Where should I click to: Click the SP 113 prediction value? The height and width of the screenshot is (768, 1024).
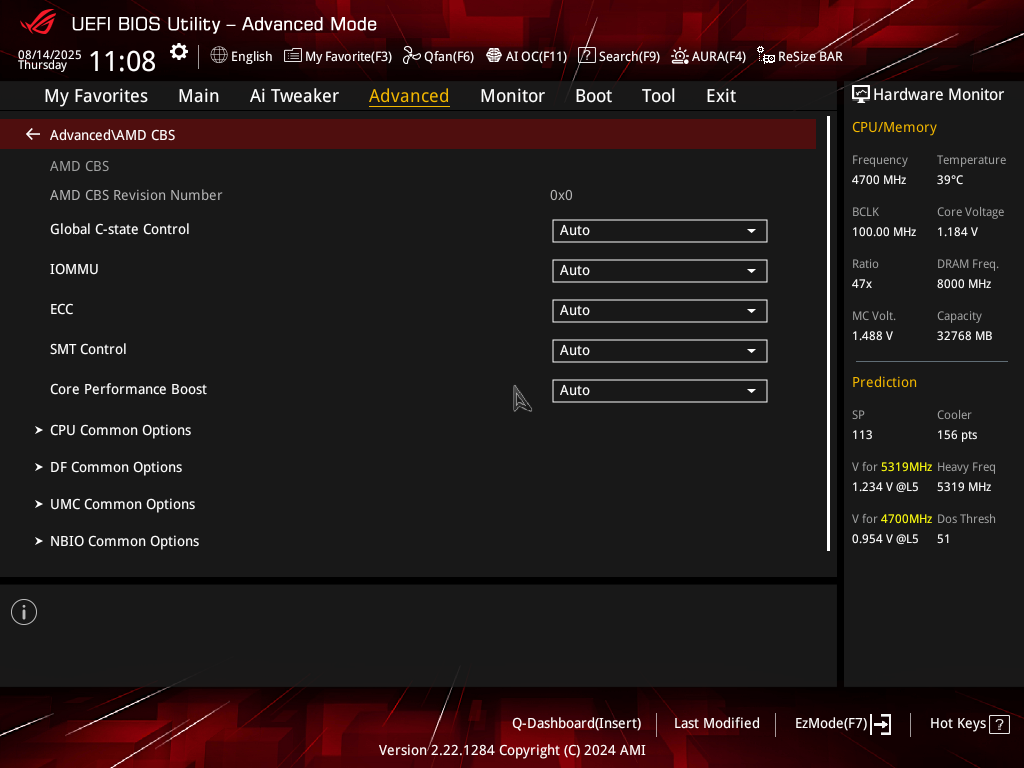861,435
